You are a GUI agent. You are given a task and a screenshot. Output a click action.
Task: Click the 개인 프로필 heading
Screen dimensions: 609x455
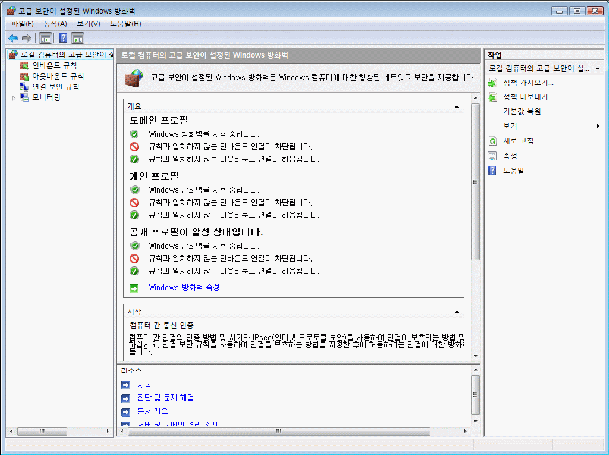pos(154,176)
